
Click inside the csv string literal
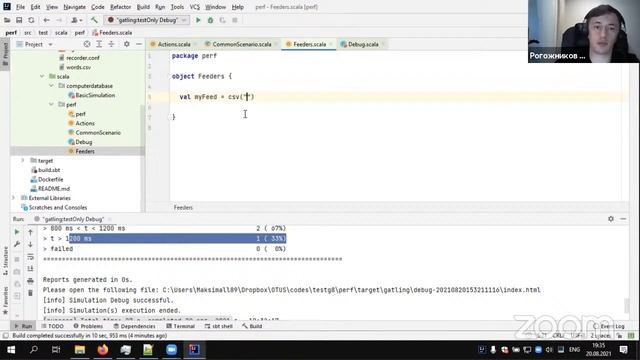(247, 97)
